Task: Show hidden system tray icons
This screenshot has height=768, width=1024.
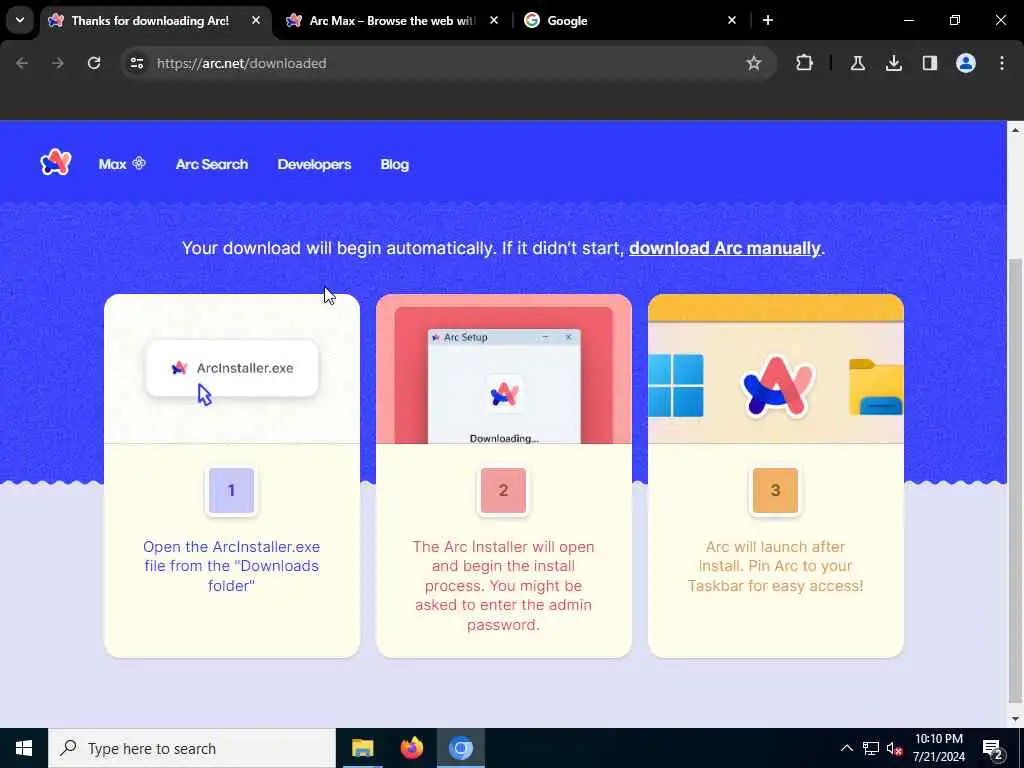Action: point(846,748)
